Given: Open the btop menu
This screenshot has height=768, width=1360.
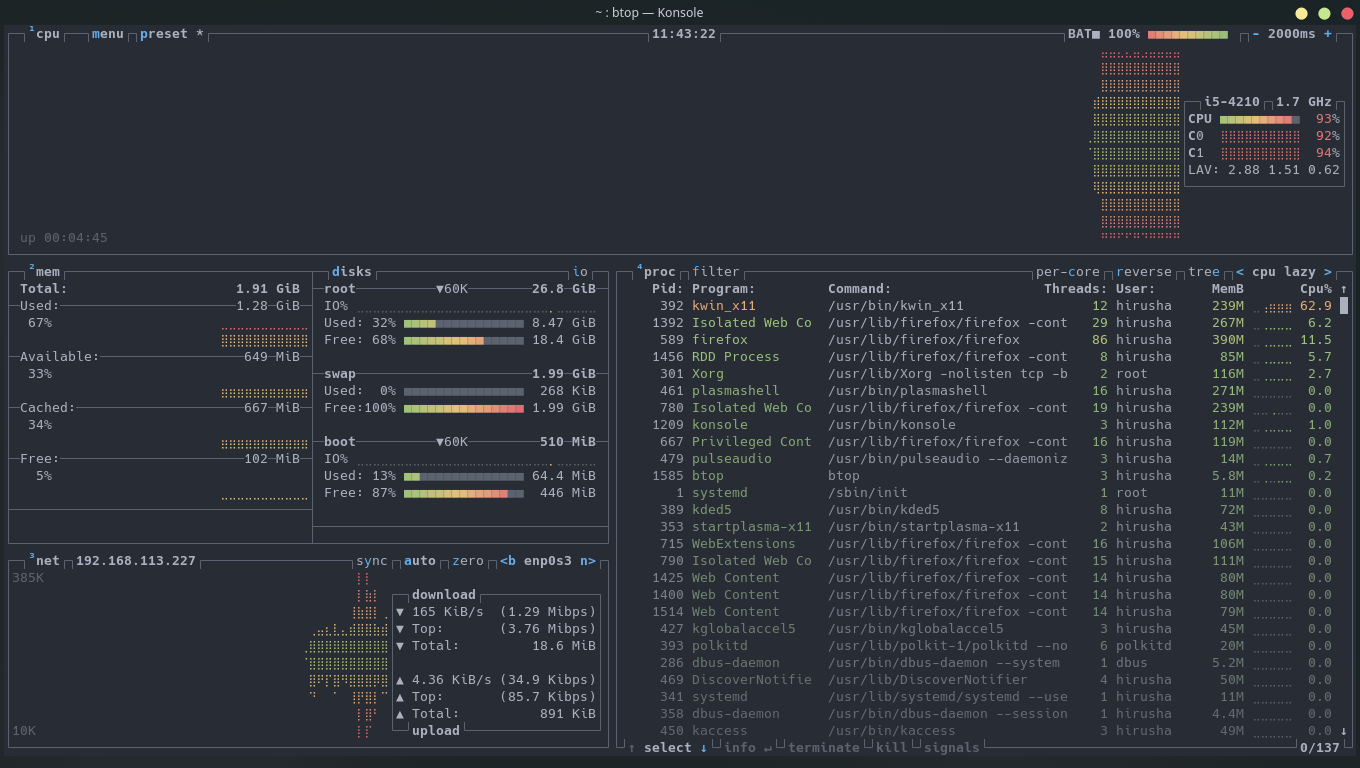Looking at the screenshot, I should point(107,34).
